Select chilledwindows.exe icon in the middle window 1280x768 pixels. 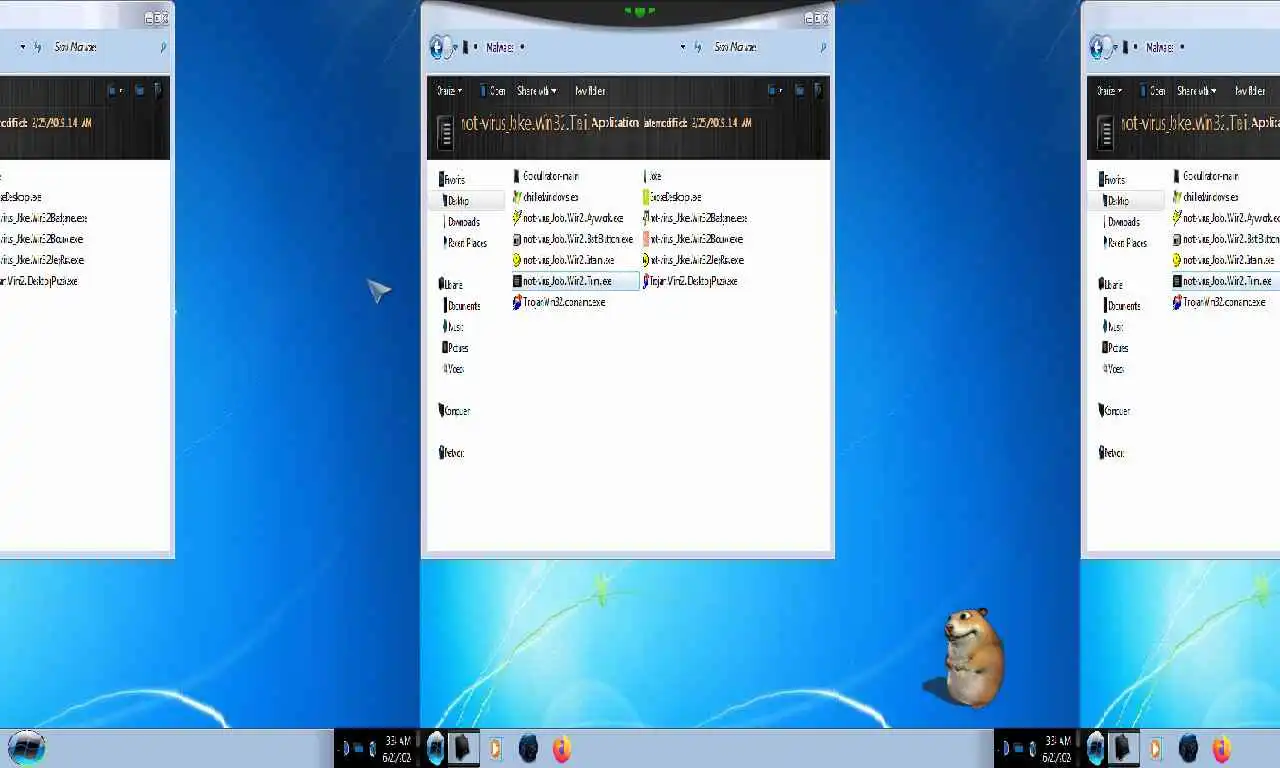click(x=517, y=197)
